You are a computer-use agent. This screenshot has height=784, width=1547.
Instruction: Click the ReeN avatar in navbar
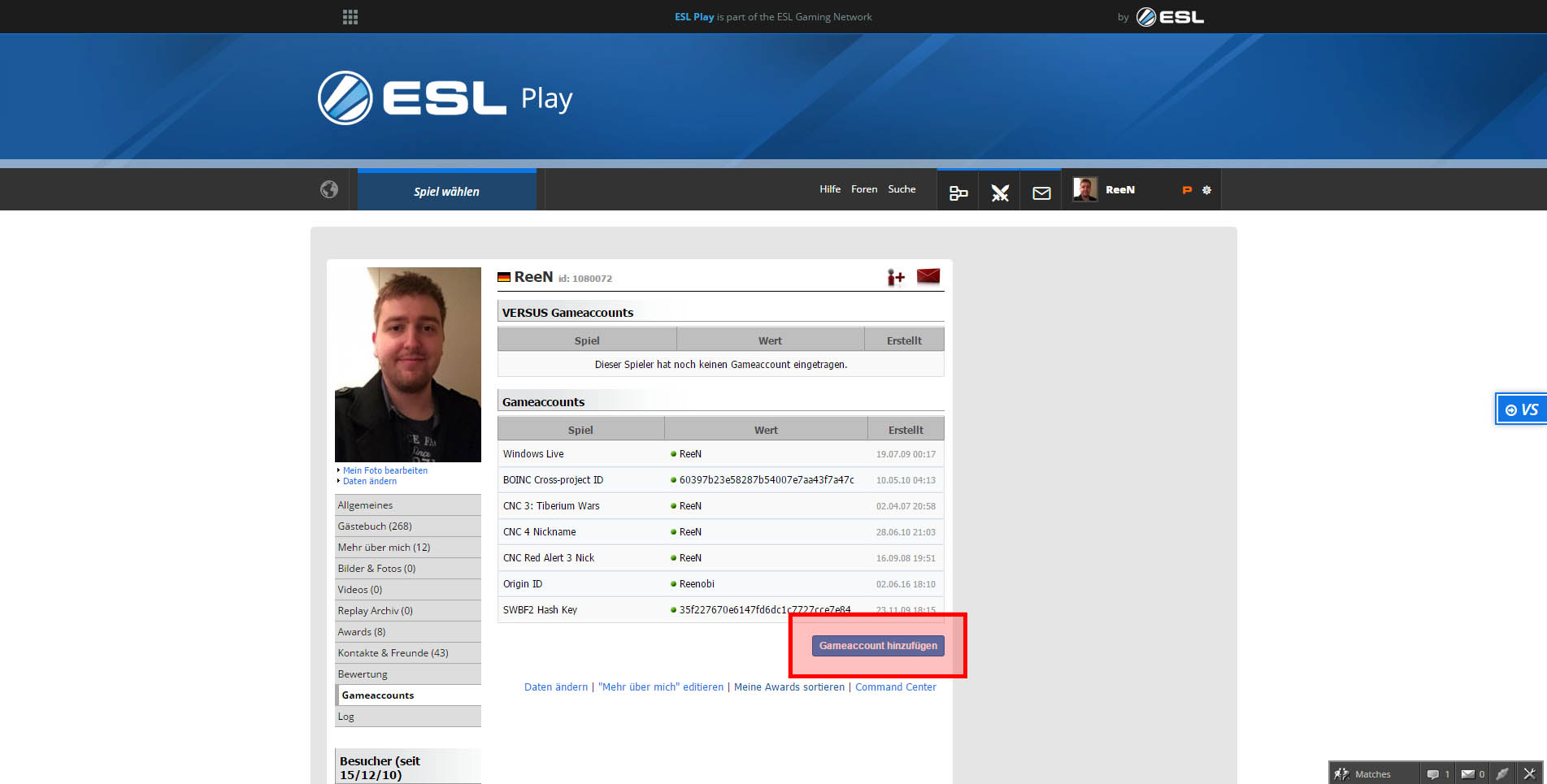[x=1084, y=189]
